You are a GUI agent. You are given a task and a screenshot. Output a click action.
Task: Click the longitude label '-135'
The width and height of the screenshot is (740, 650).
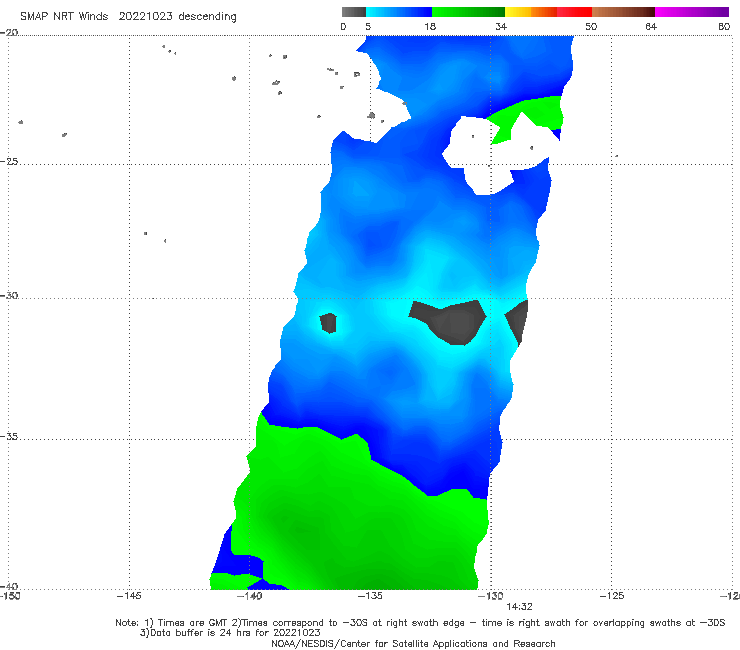click(370, 596)
